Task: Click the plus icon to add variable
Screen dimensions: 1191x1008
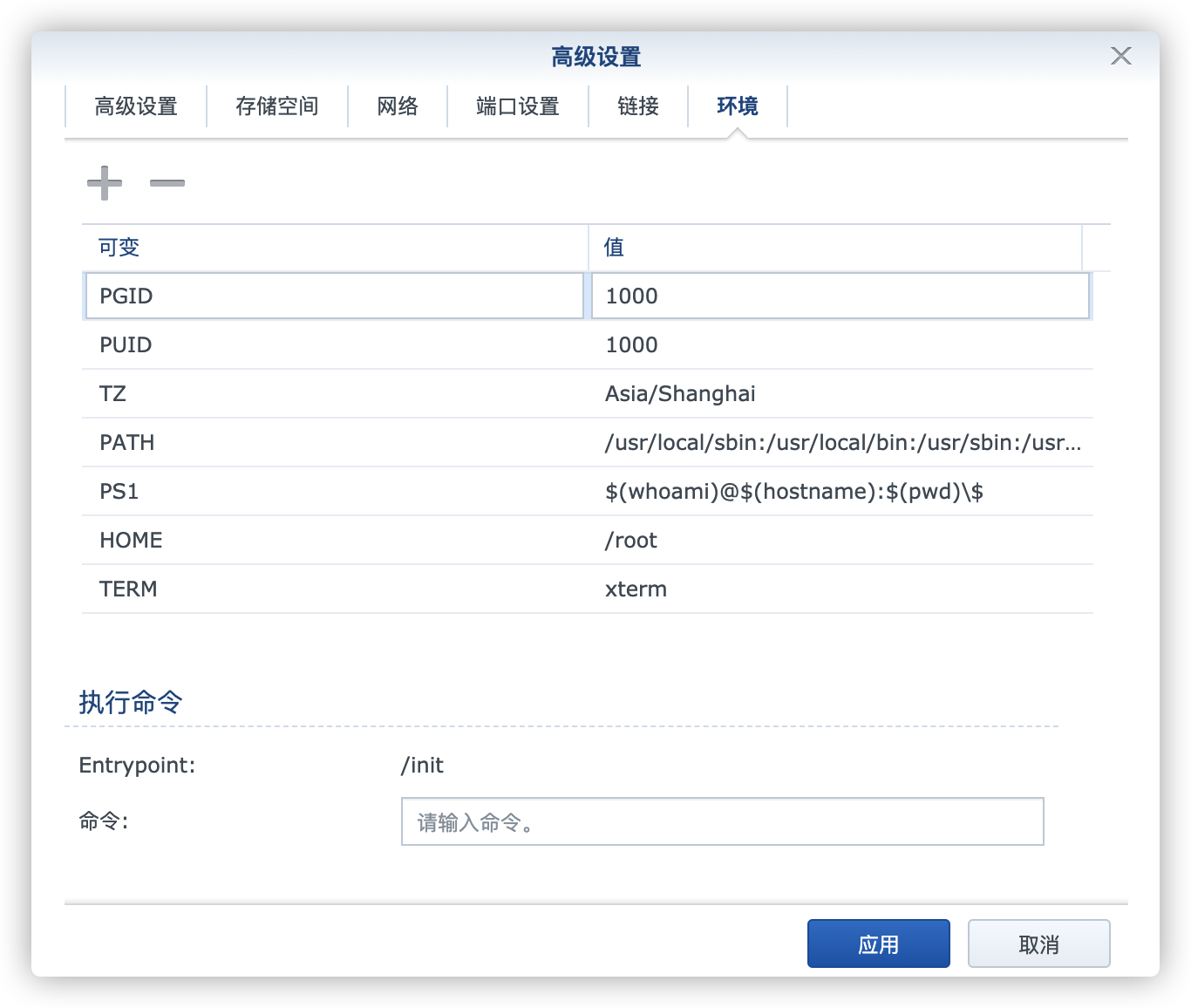Action: coord(105,183)
